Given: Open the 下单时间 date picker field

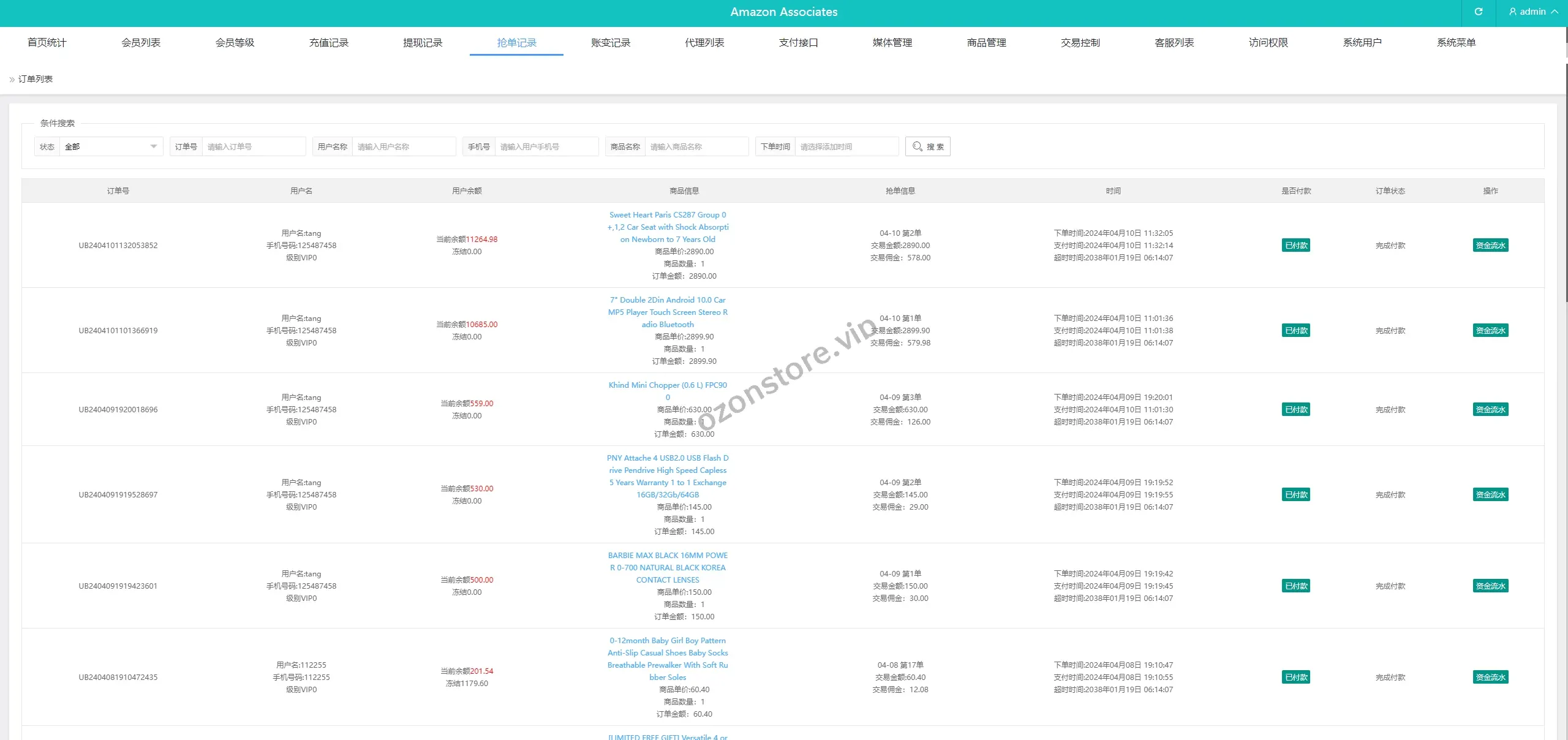Looking at the screenshot, I should [846, 146].
